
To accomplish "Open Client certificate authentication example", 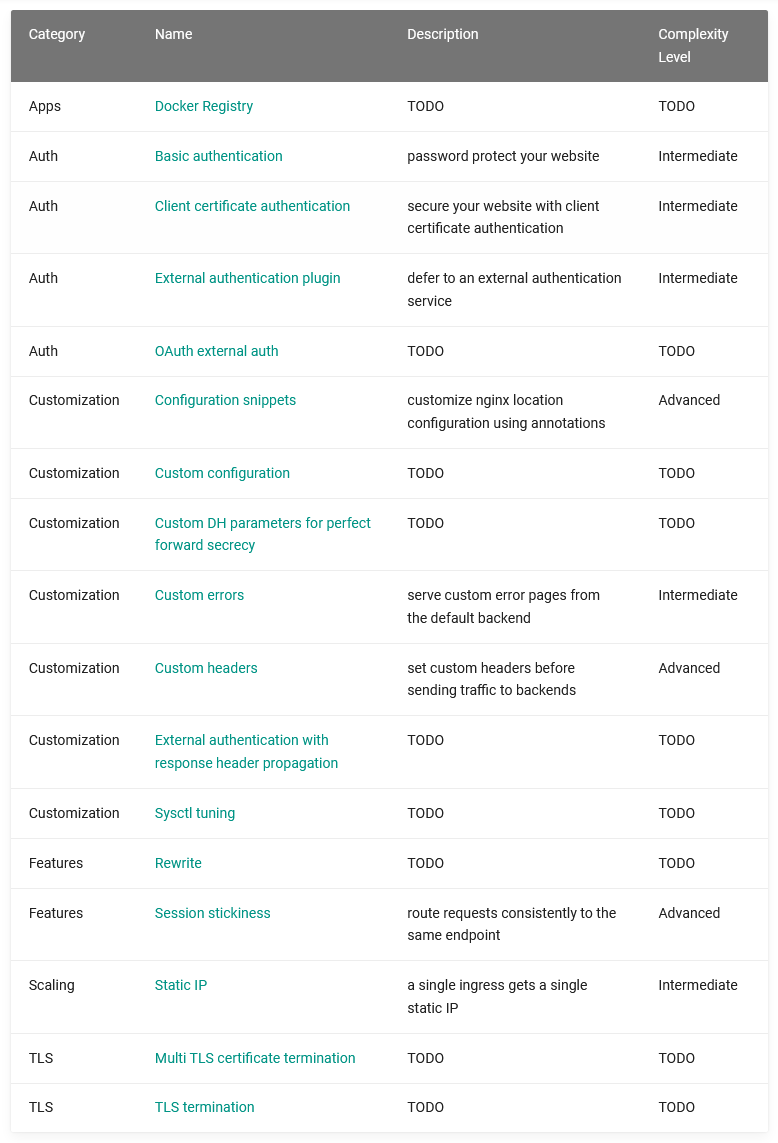I will (x=252, y=206).
